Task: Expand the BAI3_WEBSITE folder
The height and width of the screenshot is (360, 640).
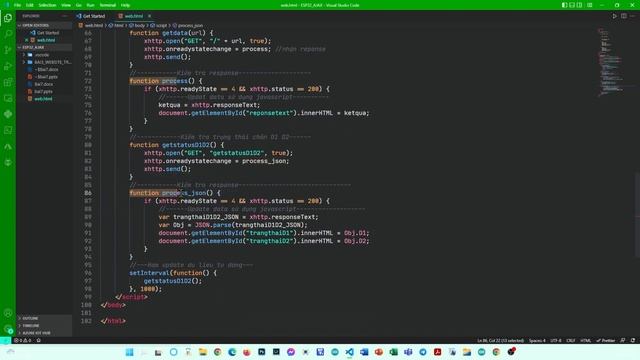Action: 44,62
